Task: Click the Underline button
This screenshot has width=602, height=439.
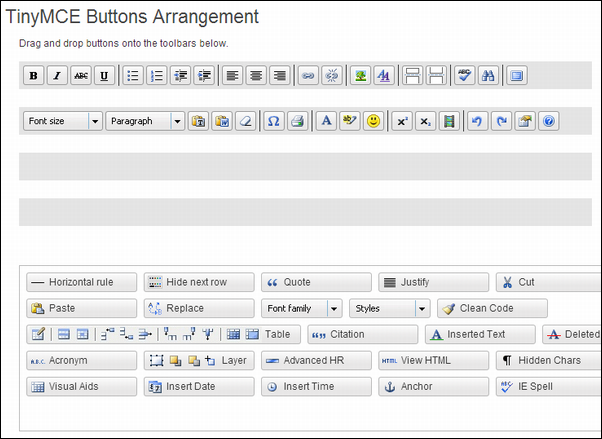Action: pyautogui.click(x=104, y=75)
